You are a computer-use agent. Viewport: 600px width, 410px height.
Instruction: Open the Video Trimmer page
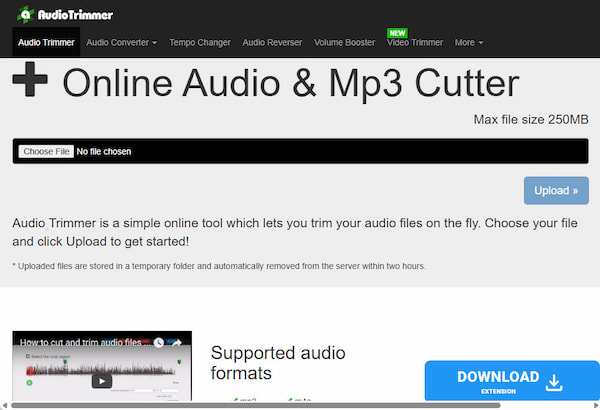pos(415,42)
